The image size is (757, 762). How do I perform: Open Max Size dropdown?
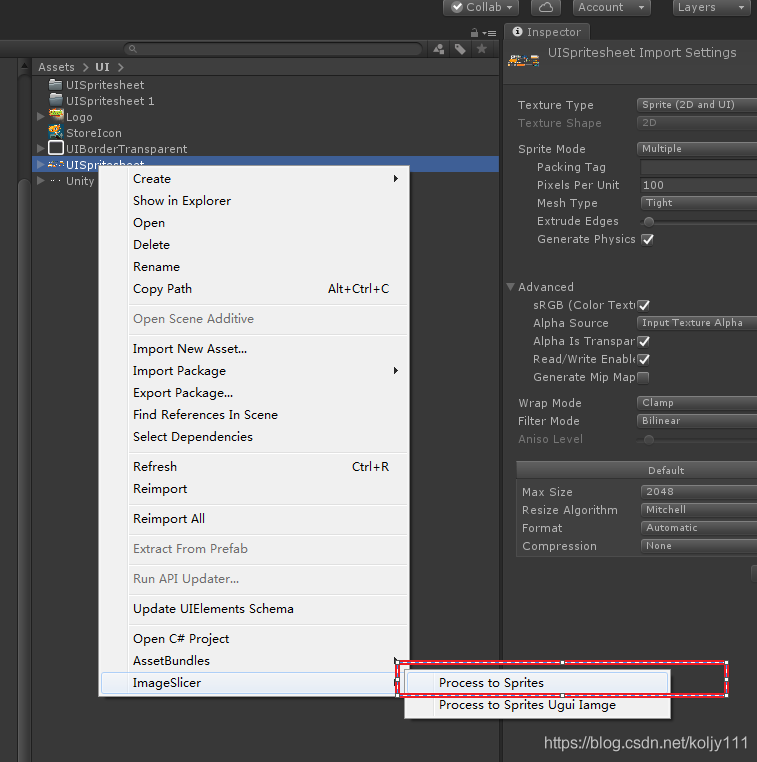pos(699,492)
